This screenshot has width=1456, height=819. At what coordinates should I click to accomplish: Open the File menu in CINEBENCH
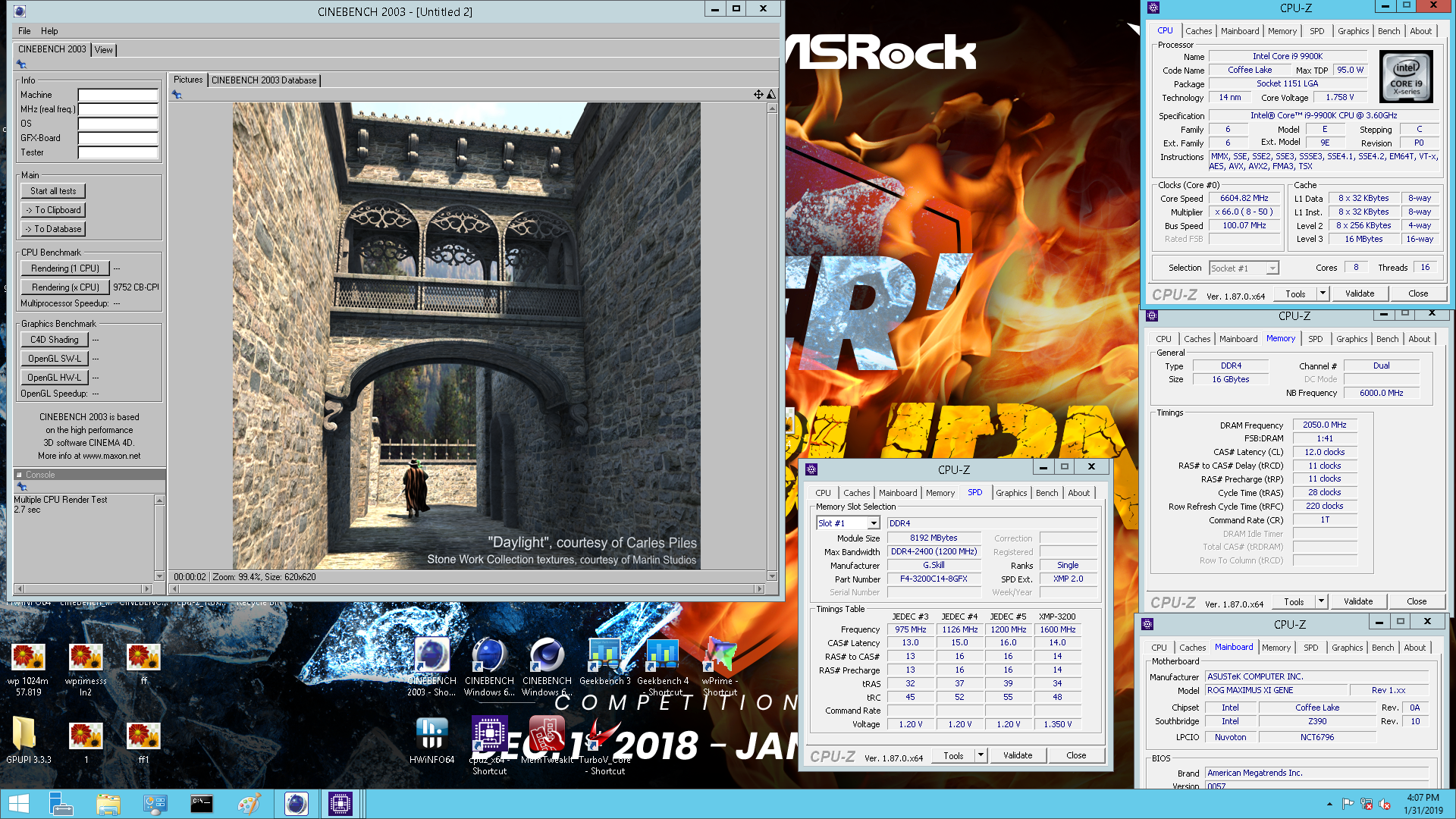tap(24, 31)
